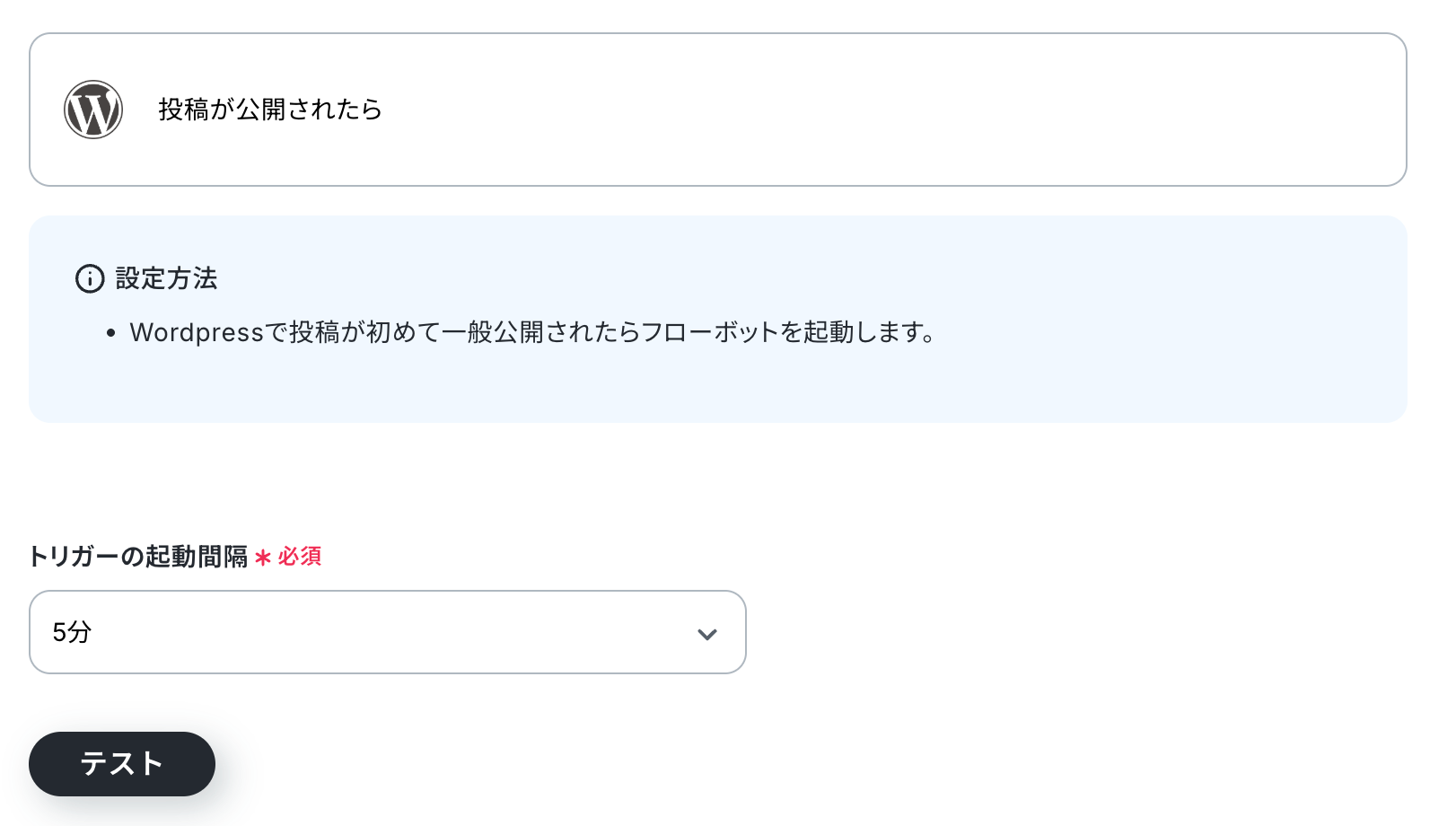Image resolution: width=1456 pixels, height=826 pixels.
Task: Click the word Wordpress in the bullet text
Action: click(197, 332)
